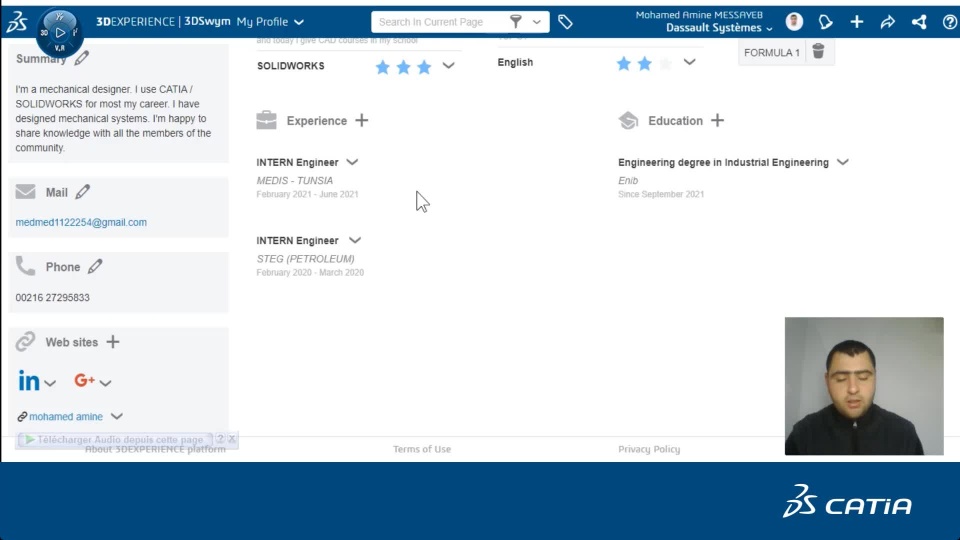
Task: Click the compass play button
Action: tap(59, 32)
